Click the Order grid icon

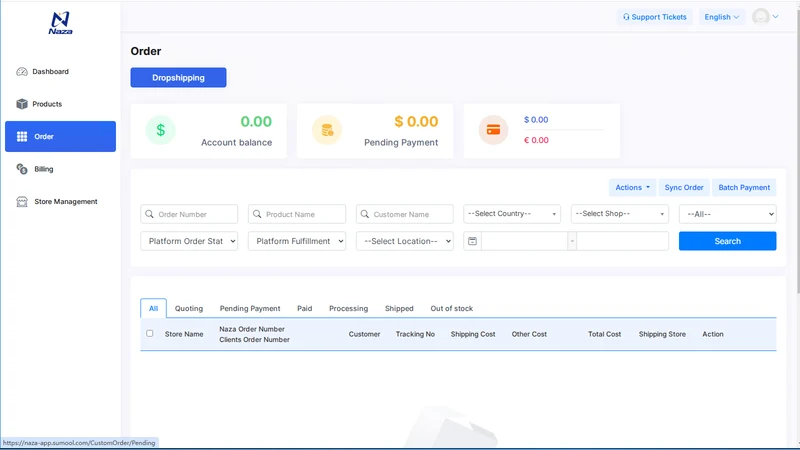click(x=21, y=136)
